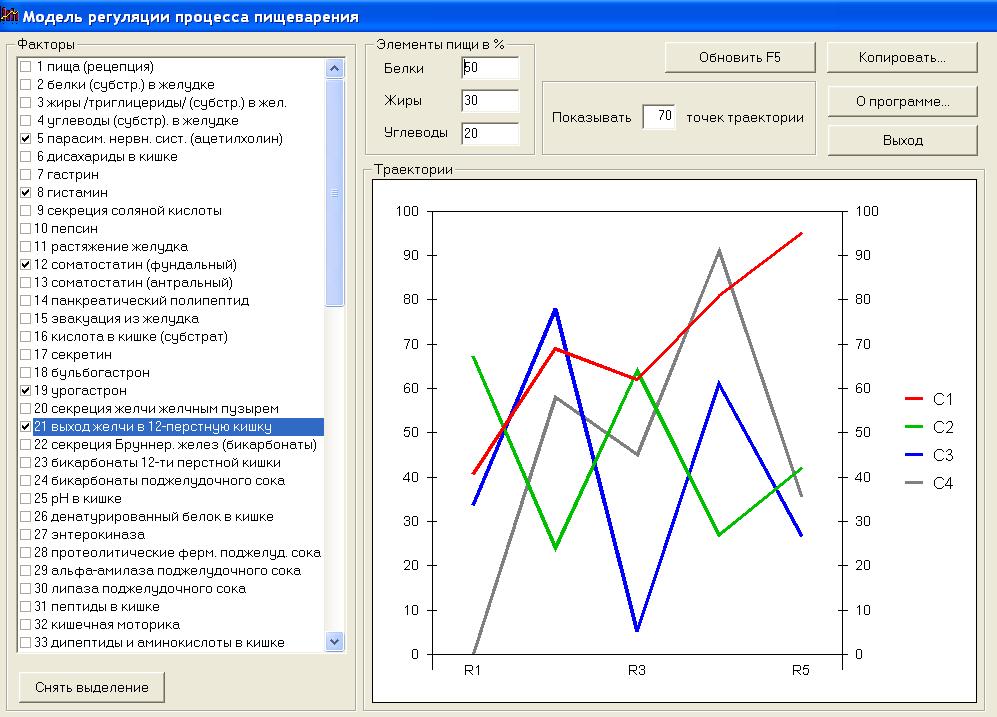Click the 'Копировать...' button
This screenshot has width=997, height=717.
coord(902,57)
